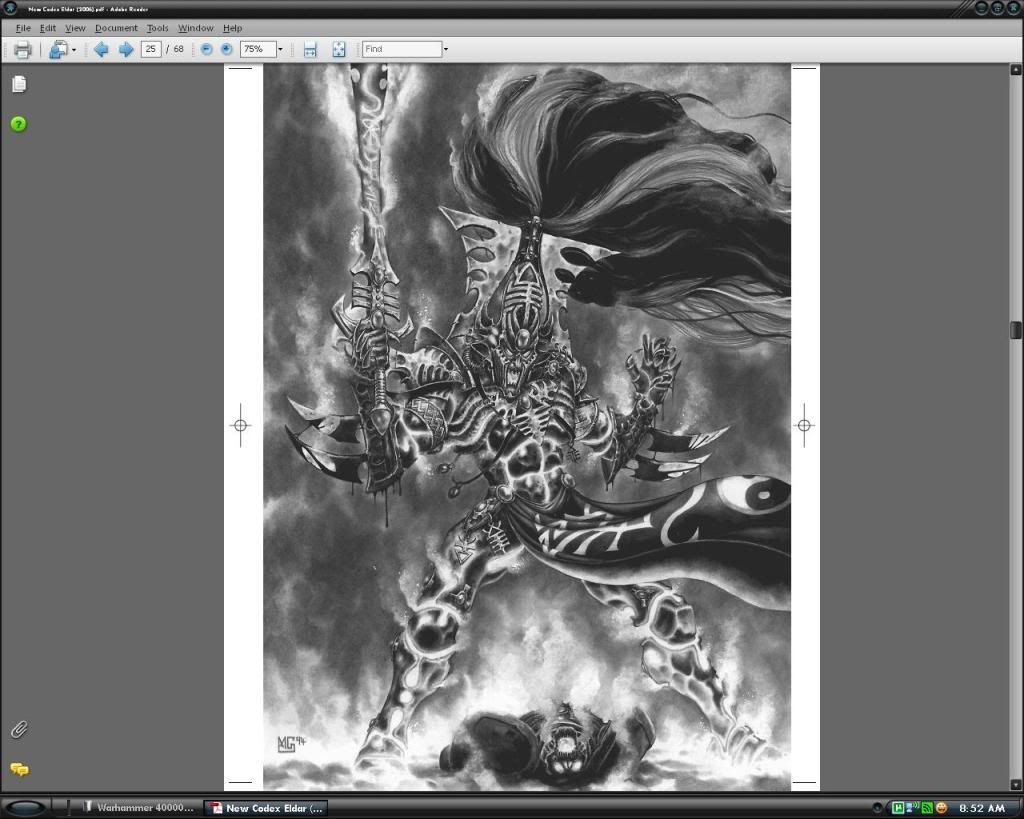Click the vertical scrollbar down arrow

[1016, 784]
